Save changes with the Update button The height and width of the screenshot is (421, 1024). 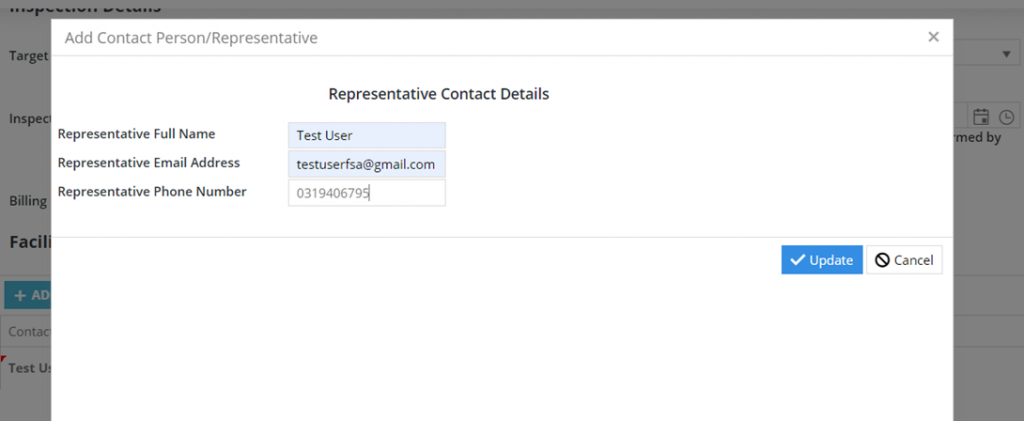click(x=822, y=260)
